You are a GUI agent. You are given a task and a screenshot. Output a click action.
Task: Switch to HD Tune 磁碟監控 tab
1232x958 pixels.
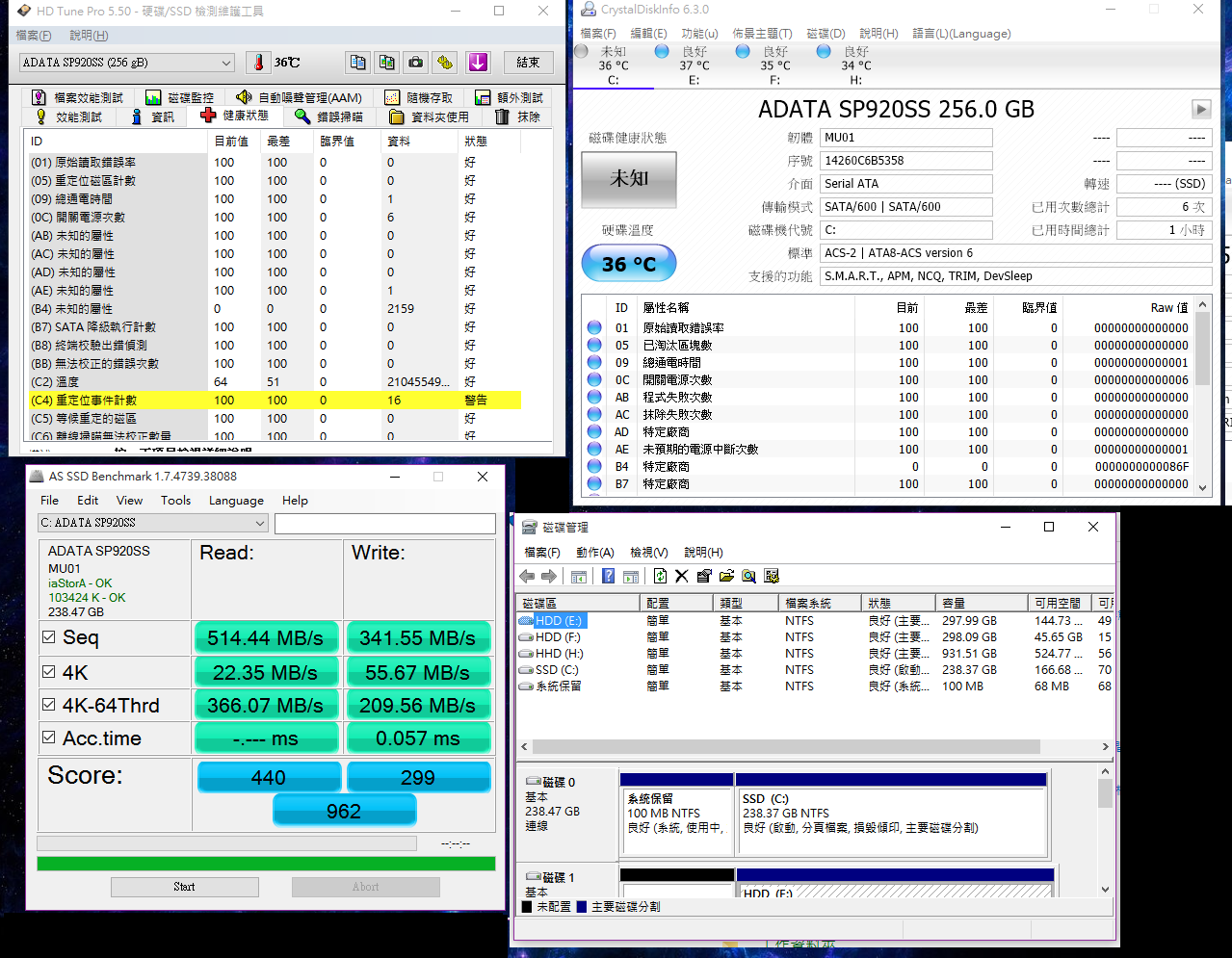click(179, 97)
